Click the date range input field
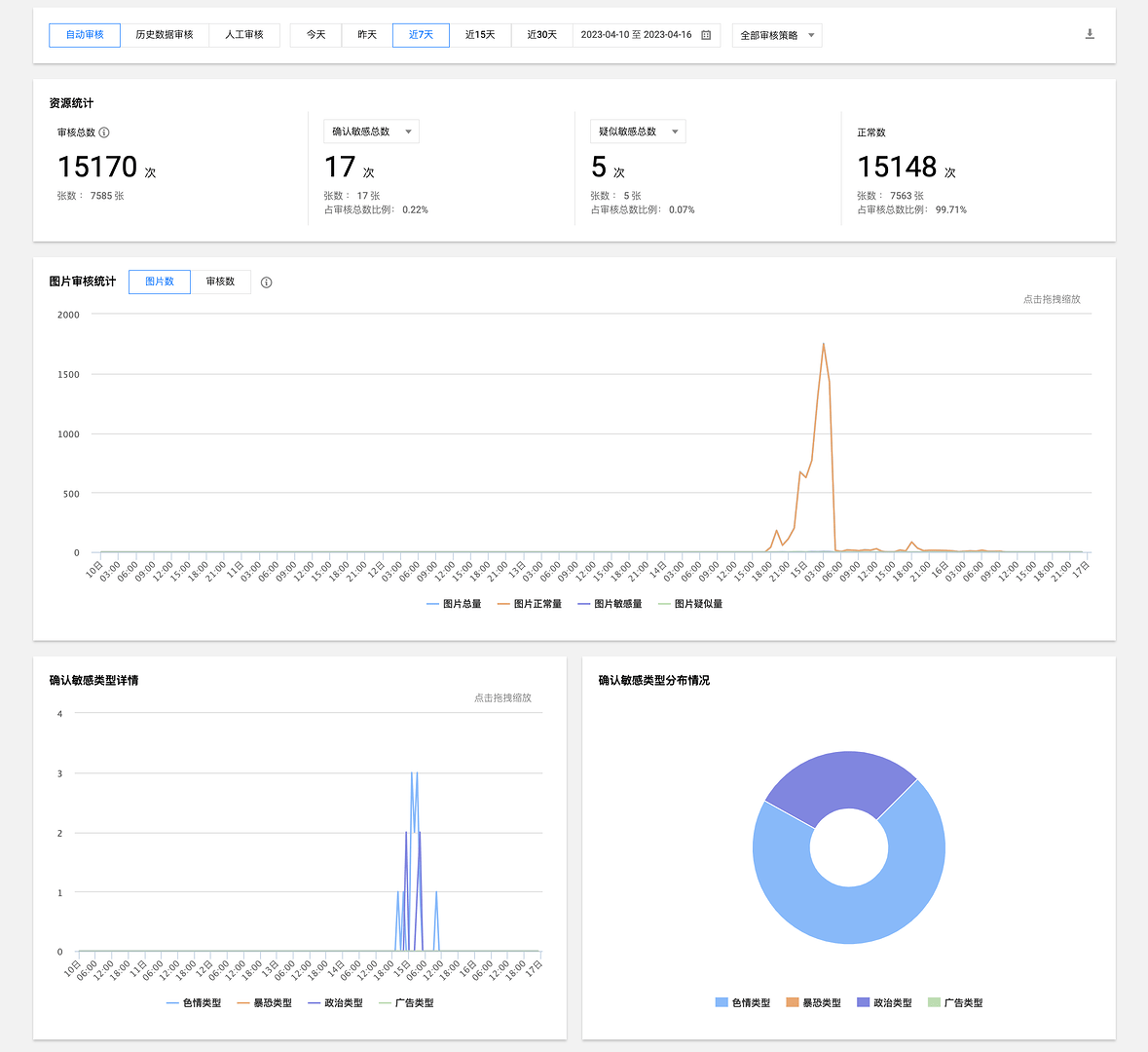 click(636, 35)
